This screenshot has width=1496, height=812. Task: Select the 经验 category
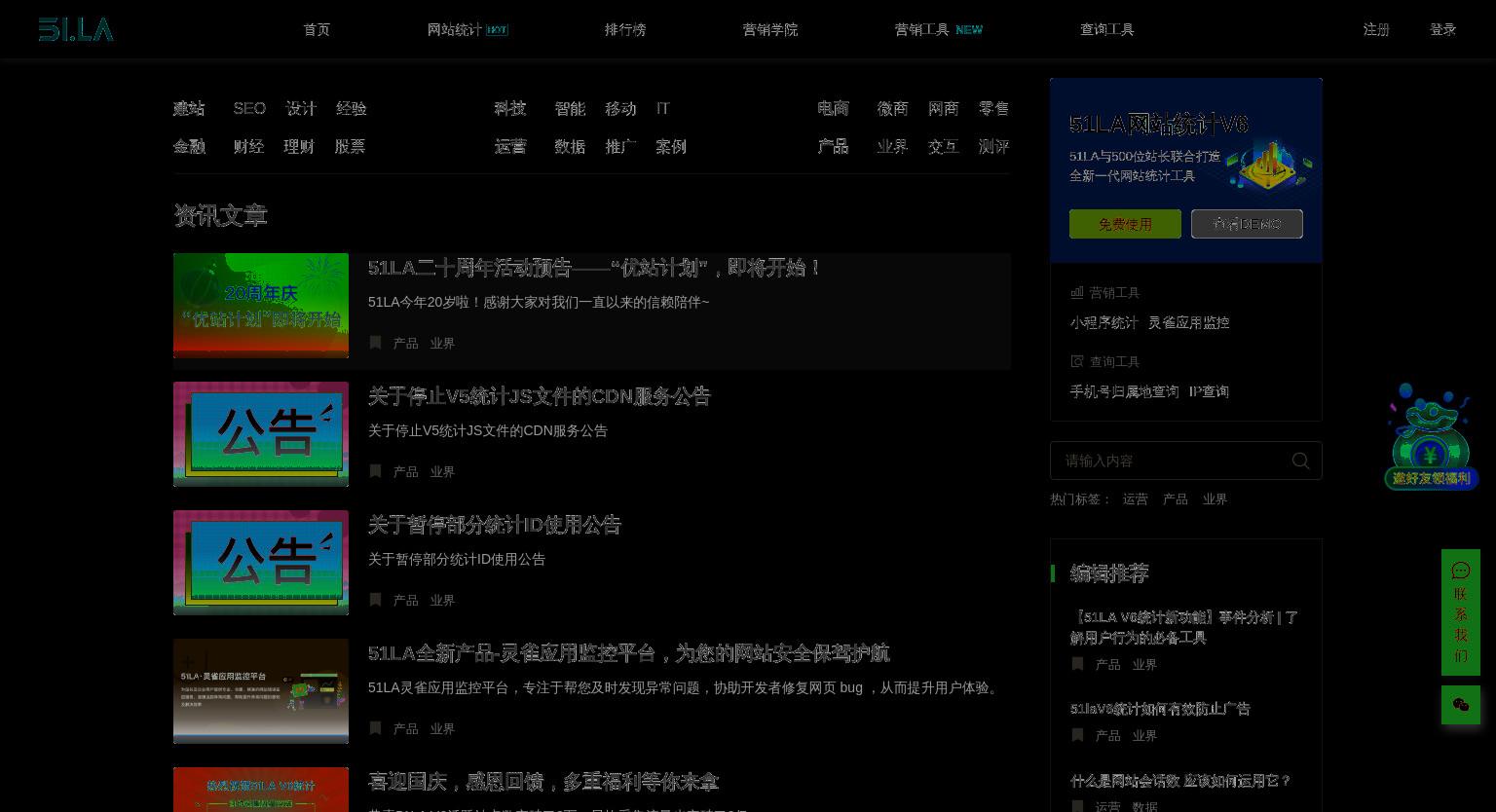352,108
